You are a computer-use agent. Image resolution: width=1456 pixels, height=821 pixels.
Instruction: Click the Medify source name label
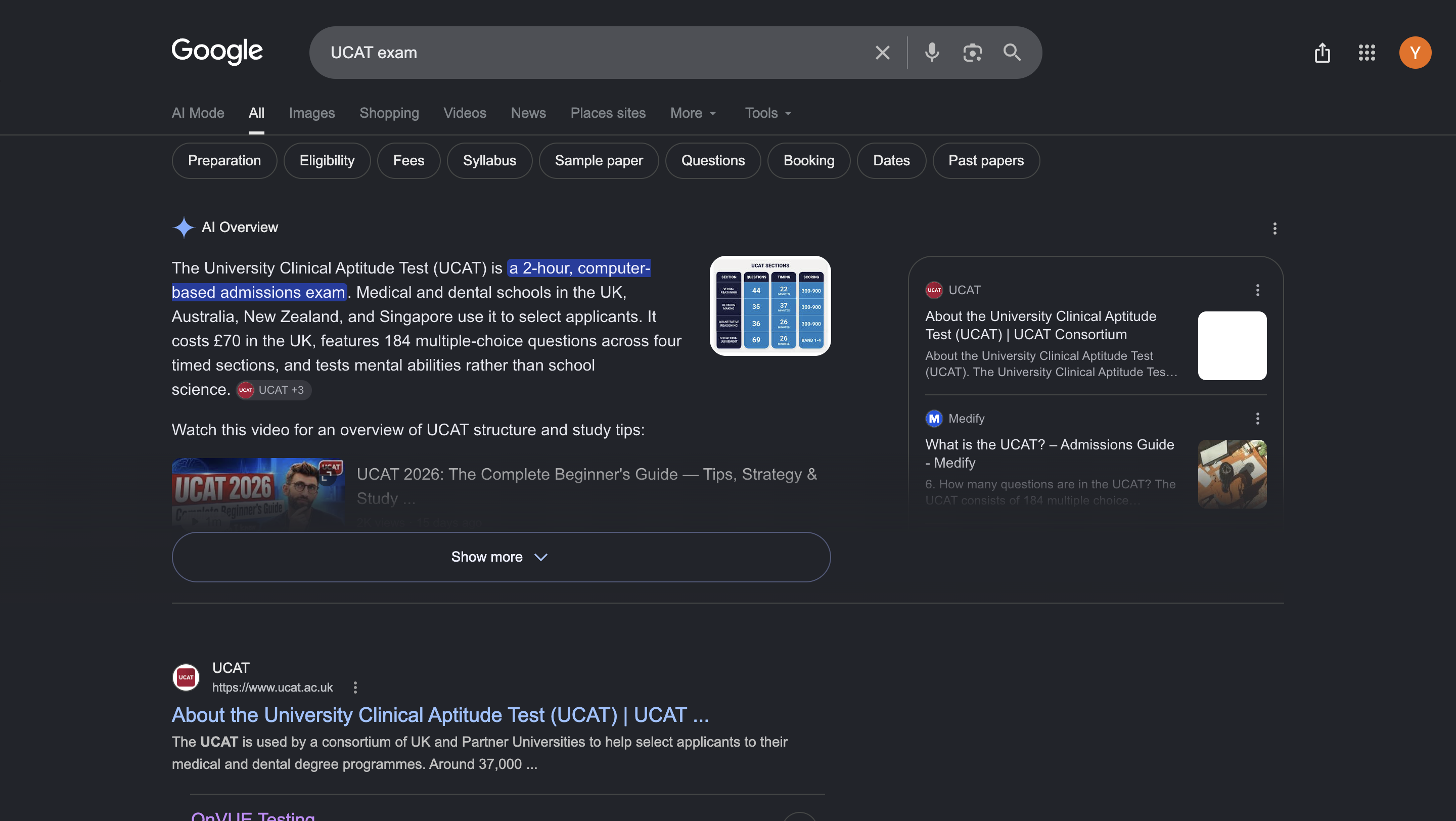tap(966, 418)
